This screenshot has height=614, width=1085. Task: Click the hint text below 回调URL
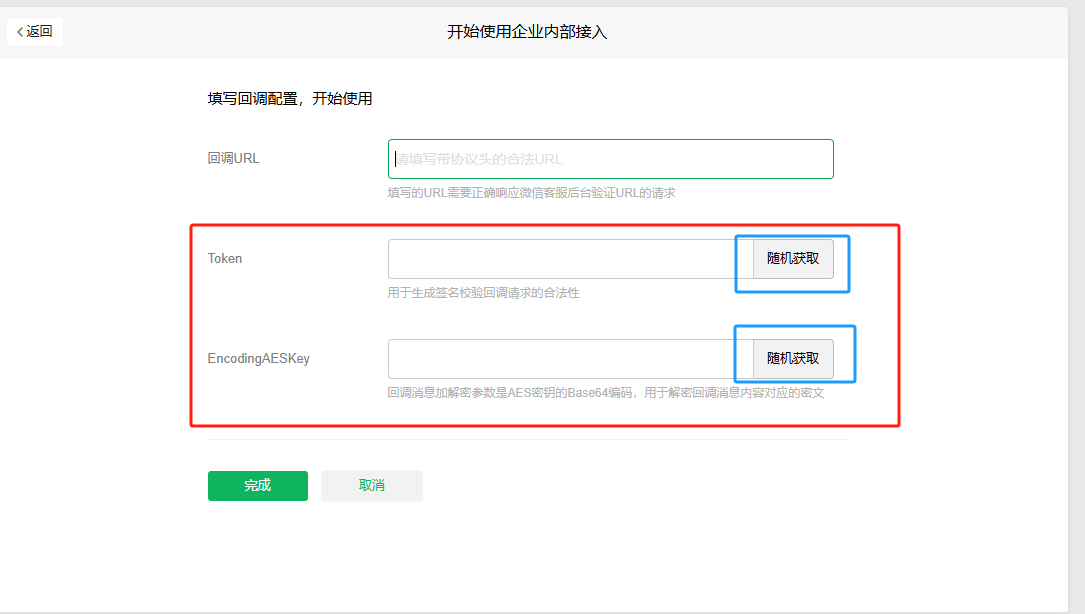click(531, 193)
